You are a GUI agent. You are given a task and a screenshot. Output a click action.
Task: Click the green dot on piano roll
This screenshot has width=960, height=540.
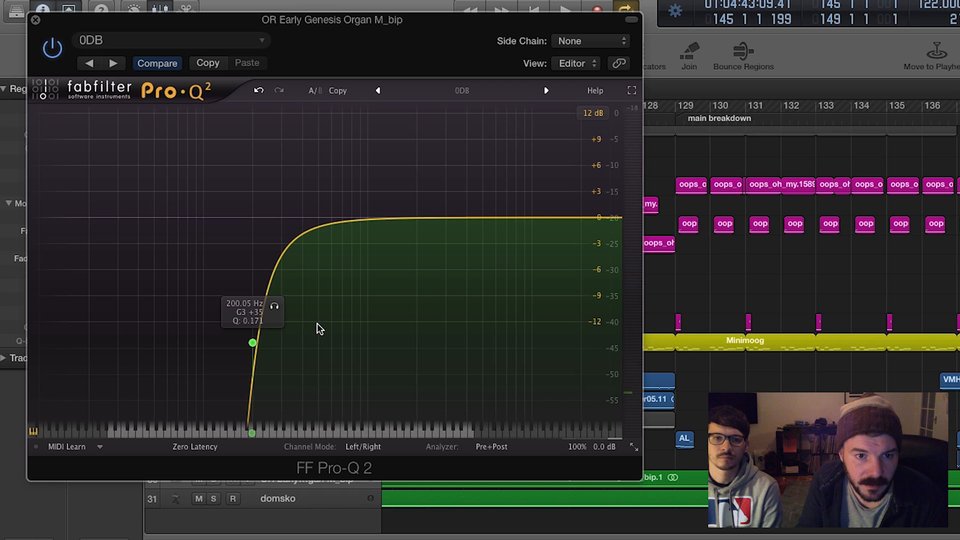tap(252, 433)
